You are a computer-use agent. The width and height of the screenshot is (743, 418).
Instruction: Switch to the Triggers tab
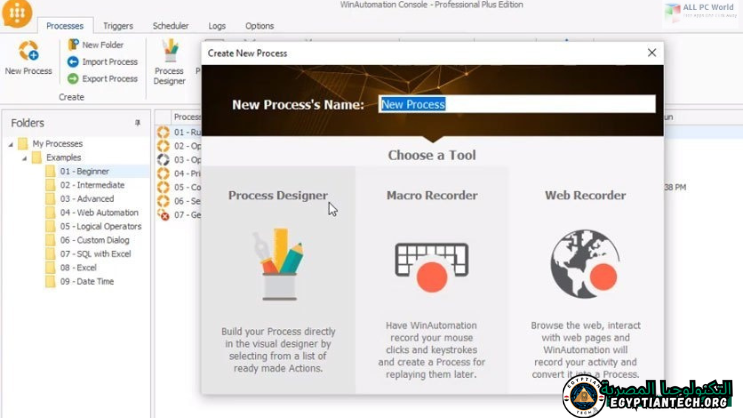[118, 26]
